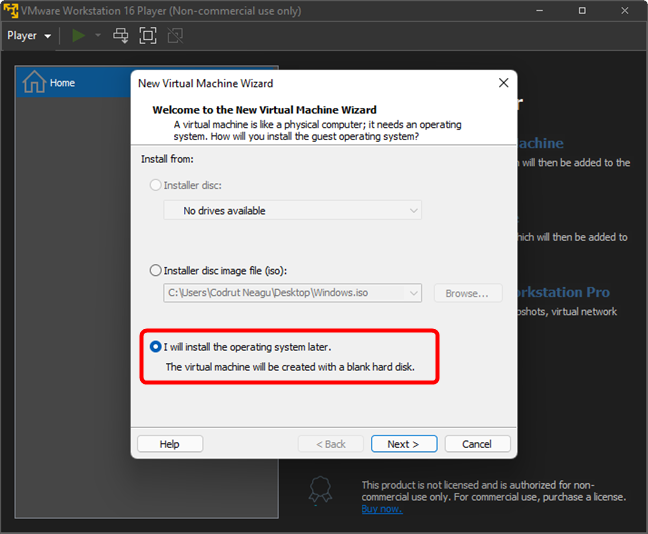The height and width of the screenshot is (534, 648).
Task: Choose I will install the operating system later
Action: [x=155, y=346]
